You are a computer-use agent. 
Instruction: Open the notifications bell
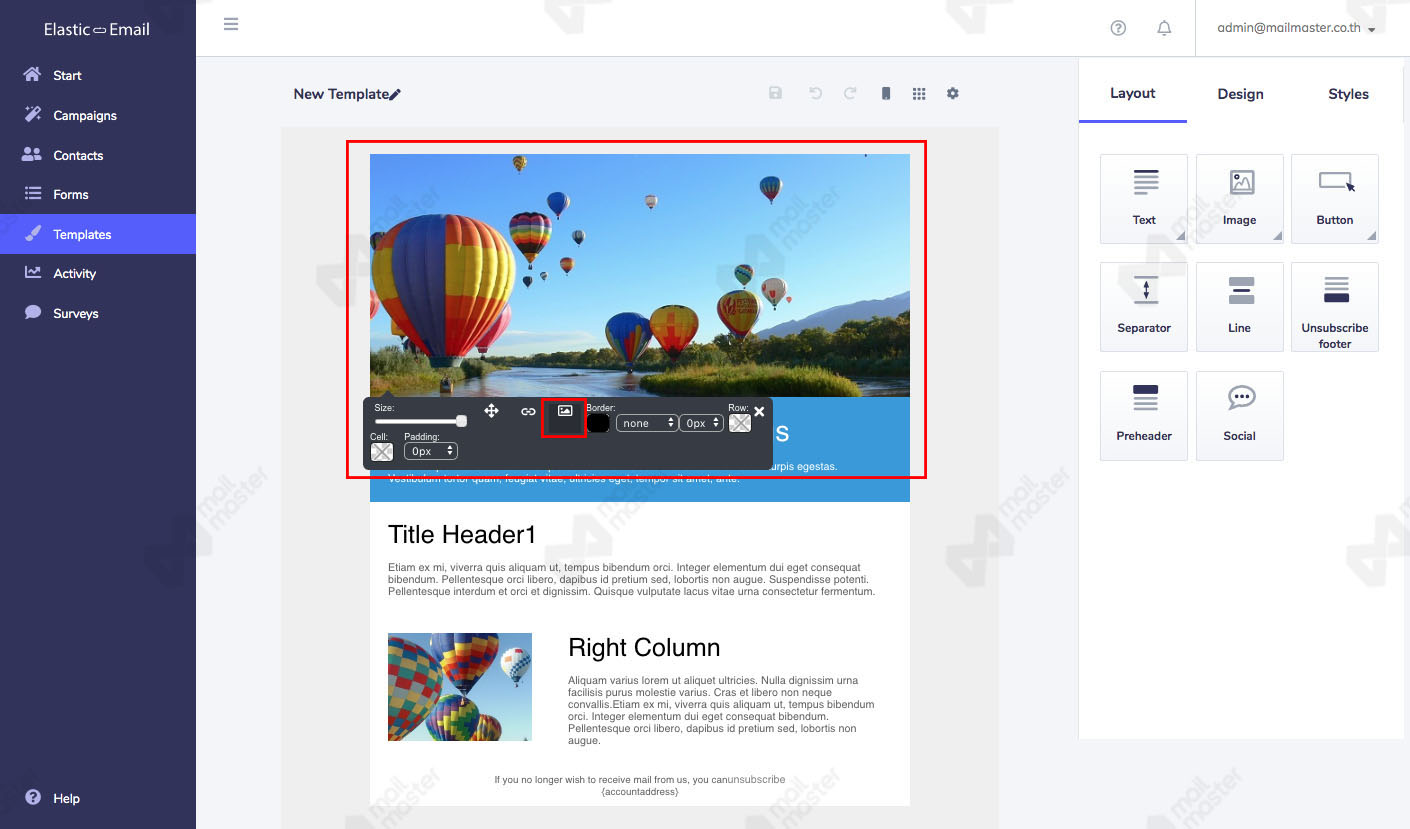click(x=1164, y=28)
